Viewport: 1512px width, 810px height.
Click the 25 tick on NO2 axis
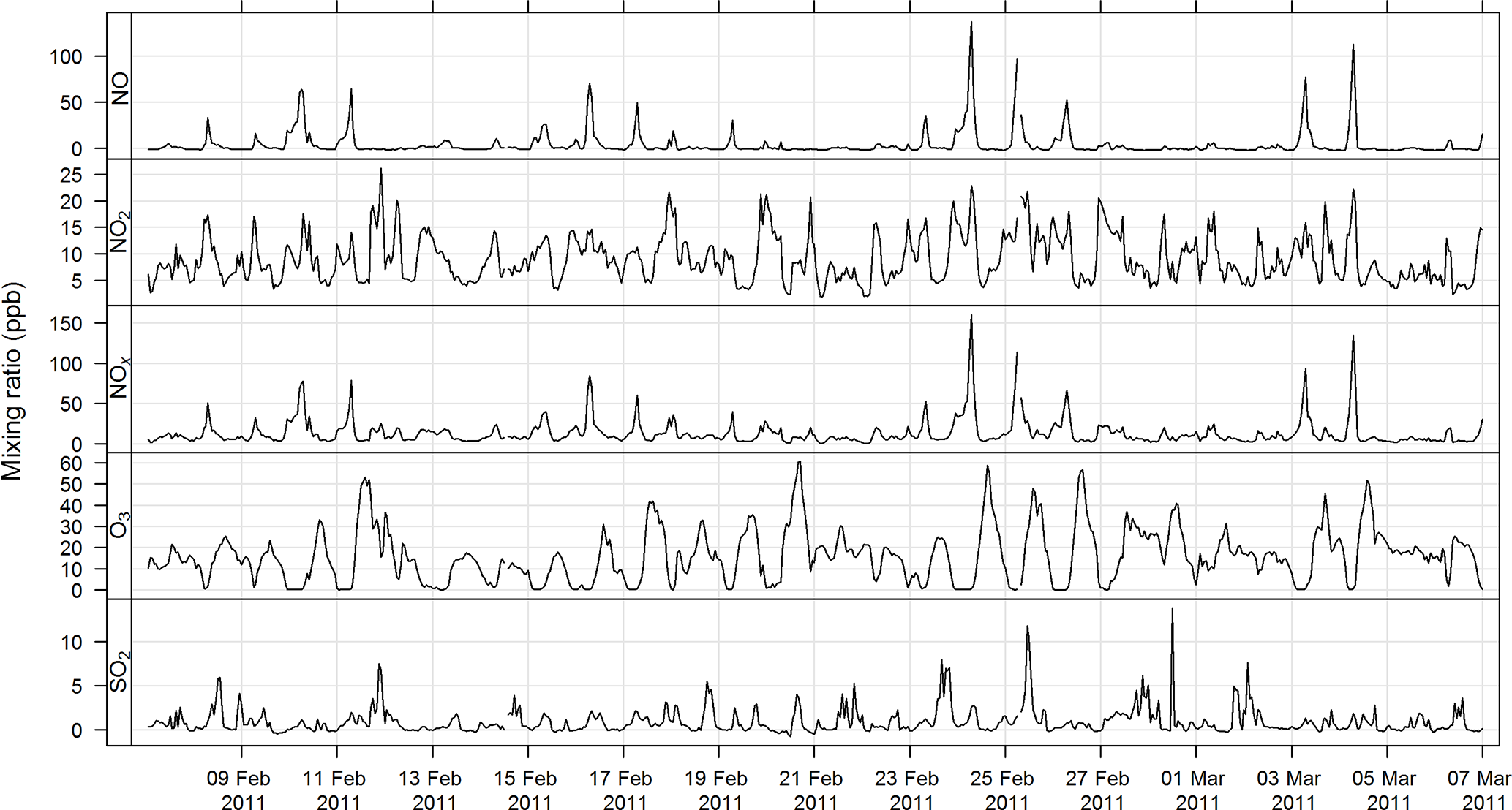click(72, 175)
